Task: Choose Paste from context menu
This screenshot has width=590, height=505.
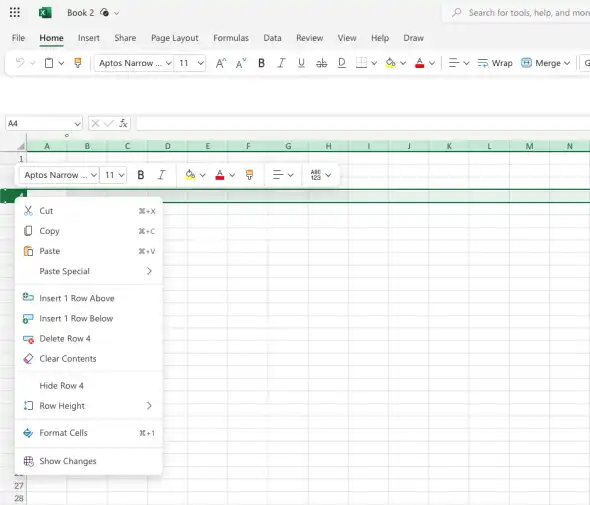Action: tap(89, 251)
